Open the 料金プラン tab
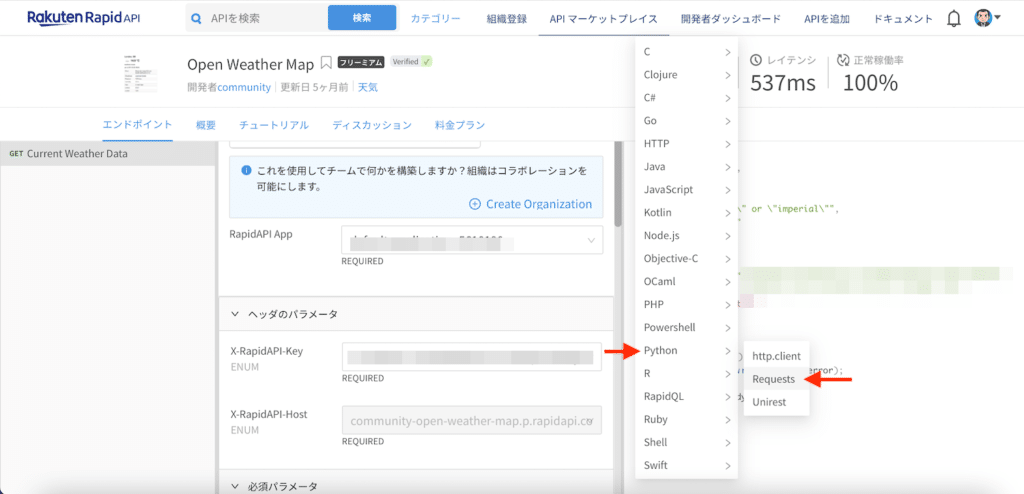This screenshot has height=494, width=1024. [x=460, y=126]
